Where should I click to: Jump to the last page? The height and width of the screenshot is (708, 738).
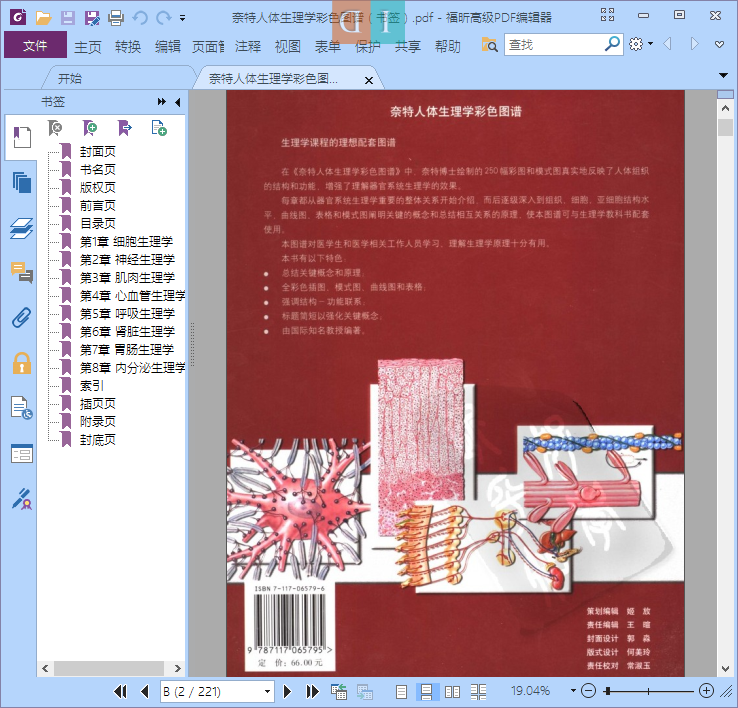312,692
